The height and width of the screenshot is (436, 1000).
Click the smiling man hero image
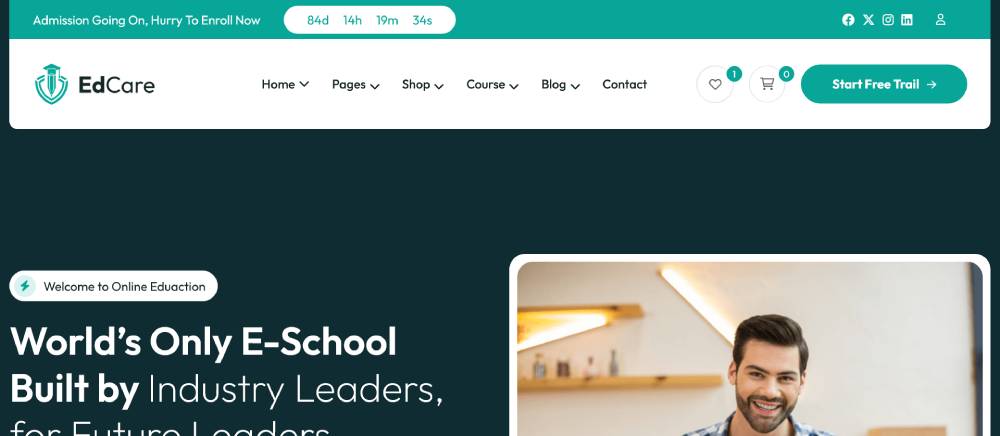pyautogui.click(x=749, y=349)
